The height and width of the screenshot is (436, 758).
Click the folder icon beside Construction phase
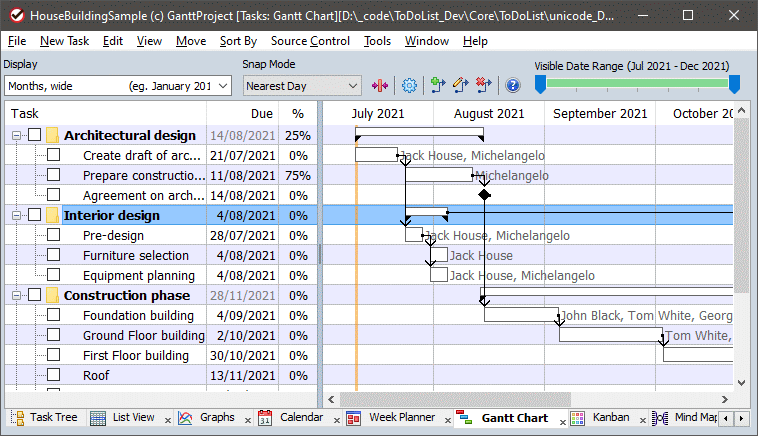51,296
